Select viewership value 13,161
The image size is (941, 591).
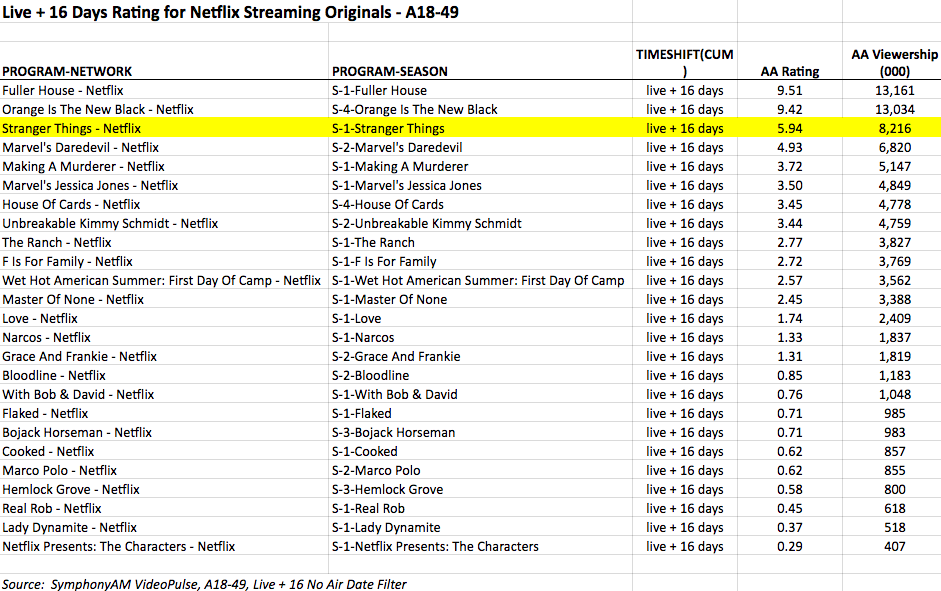pos(894,91)
